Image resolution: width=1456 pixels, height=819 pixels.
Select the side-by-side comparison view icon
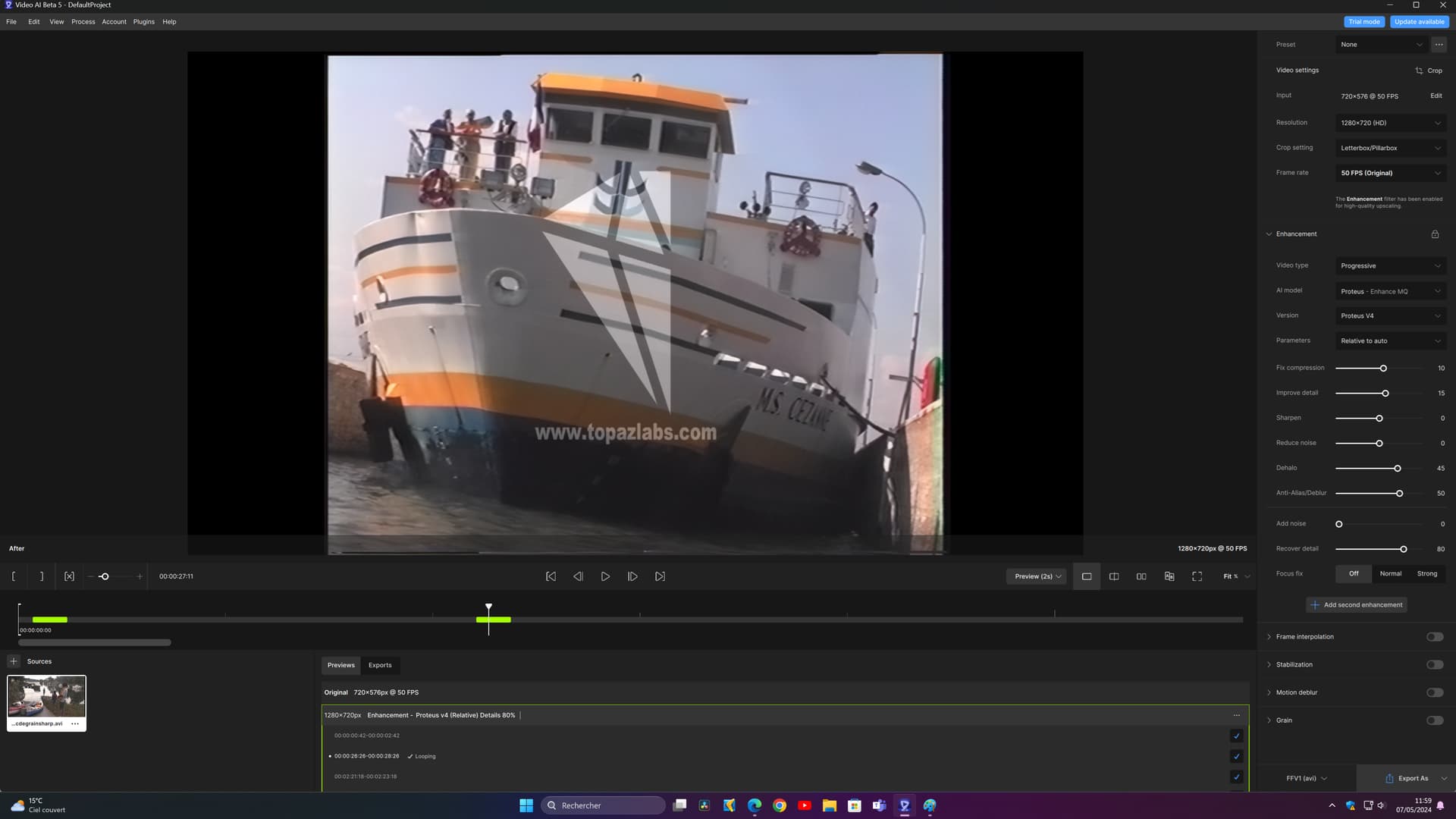pos(1141,576)
